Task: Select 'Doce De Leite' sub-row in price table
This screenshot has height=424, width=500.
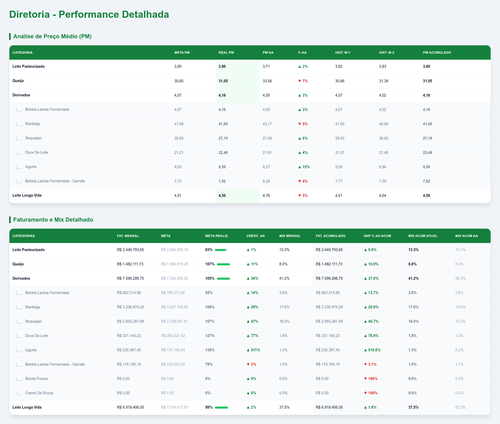Action: pos(250,153)
